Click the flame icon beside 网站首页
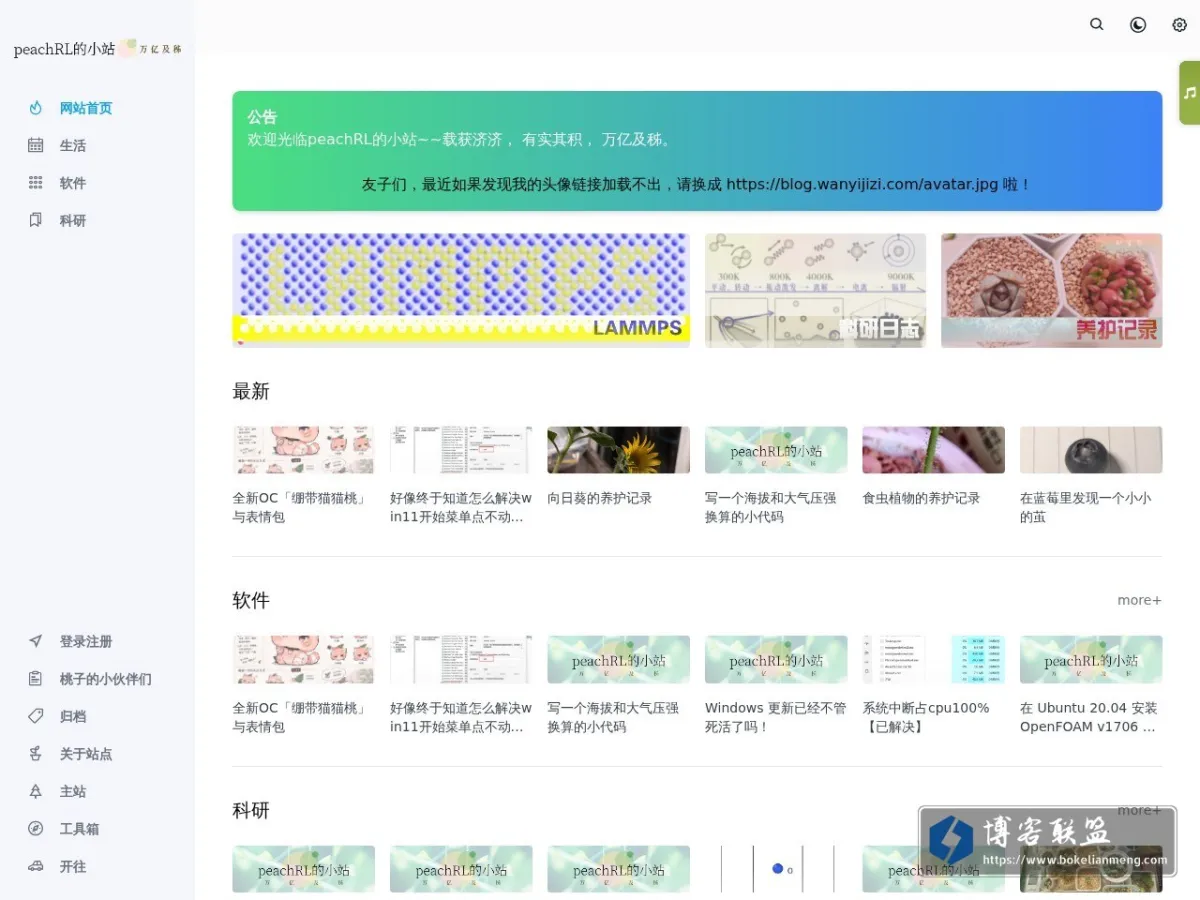This screenshot has height=900, width=1200. pyautogui.click(x=36, y=108)
